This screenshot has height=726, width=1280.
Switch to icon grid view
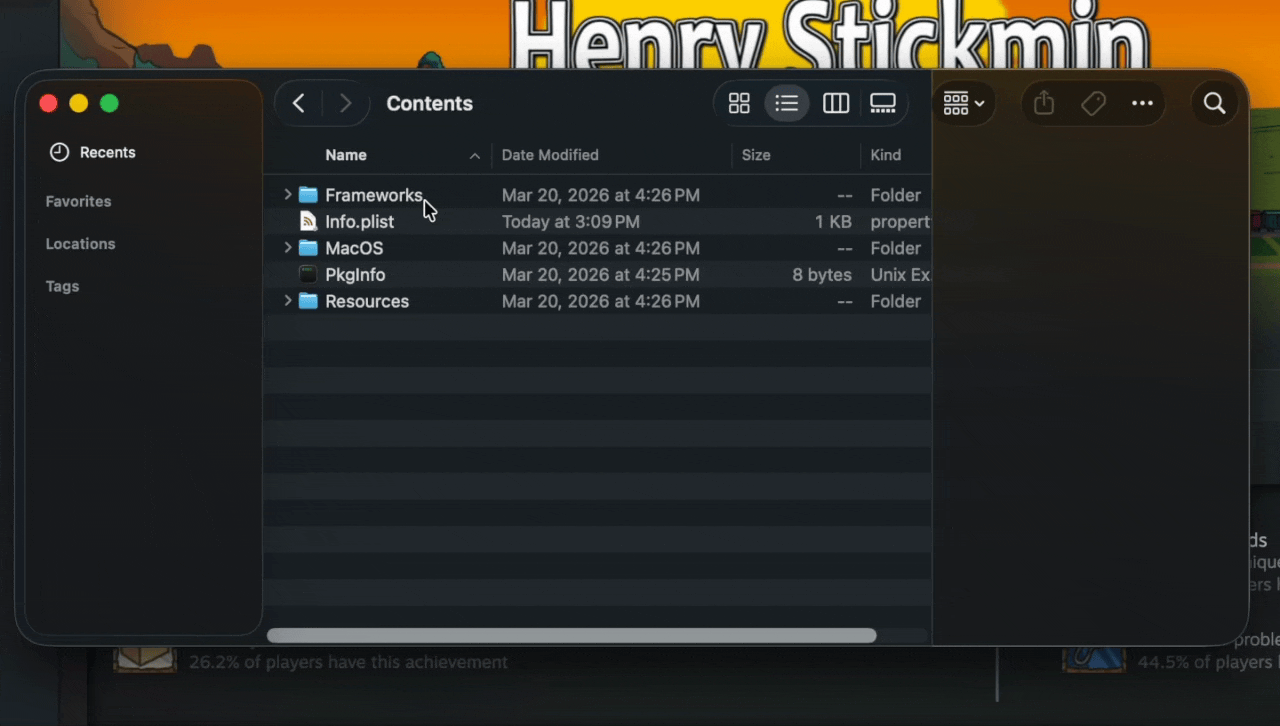(x=739, y=103)
